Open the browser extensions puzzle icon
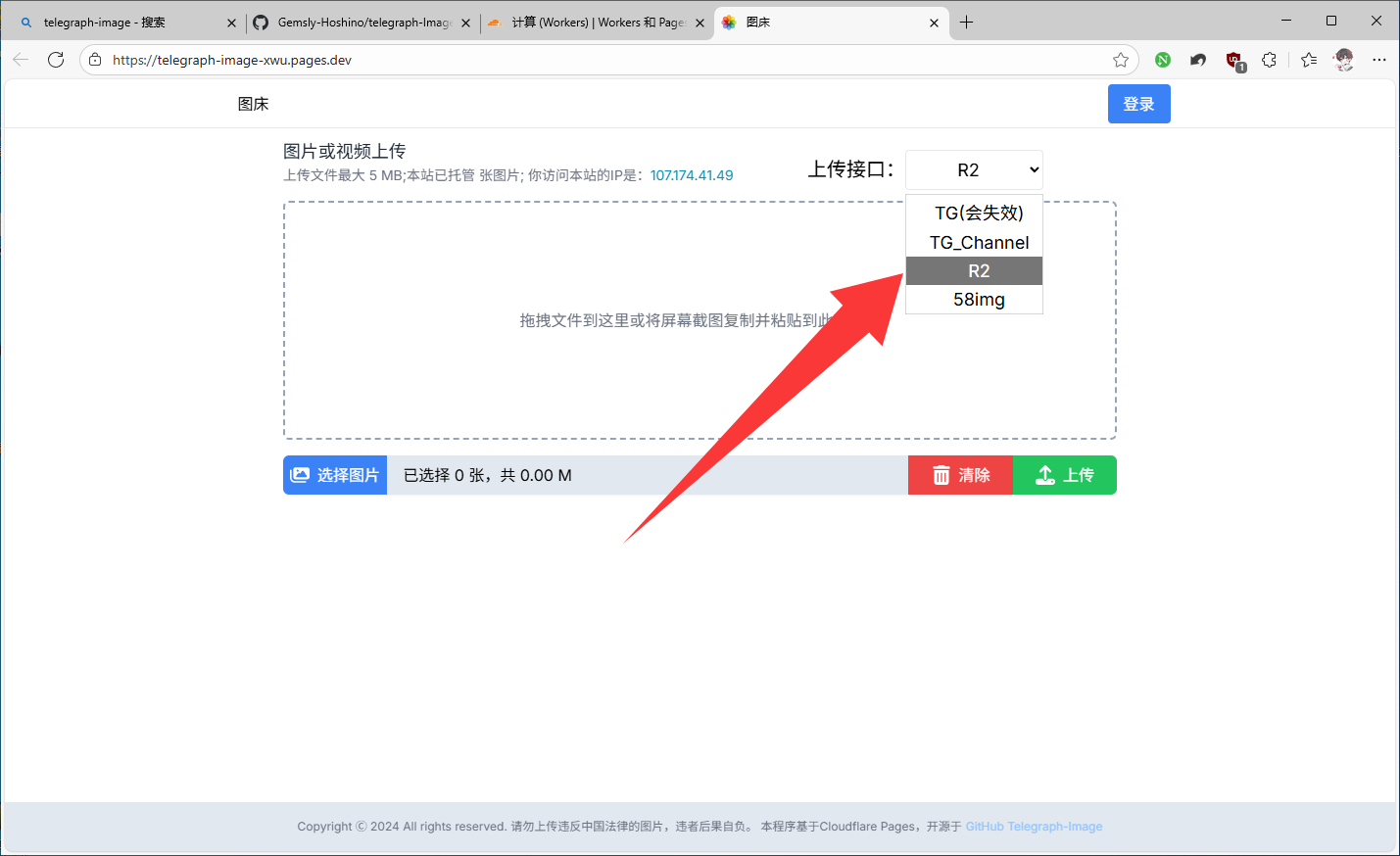Screen dimensions: 1400x856 click(x=1270, y=60)
